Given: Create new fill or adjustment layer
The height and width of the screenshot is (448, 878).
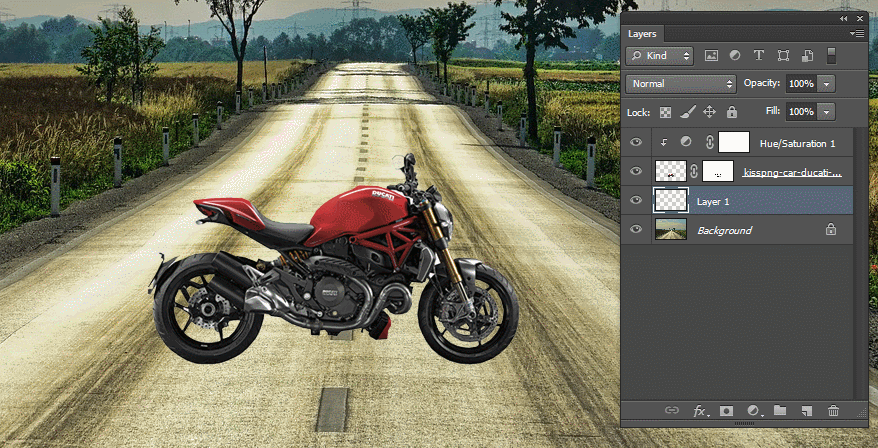Looking at the screenshot, I should tap(753, 411).
